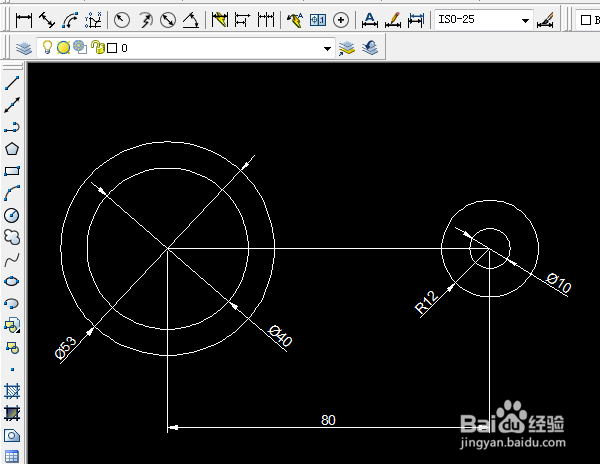
Task: Open the Make Block tool
Action: point(12,348)
